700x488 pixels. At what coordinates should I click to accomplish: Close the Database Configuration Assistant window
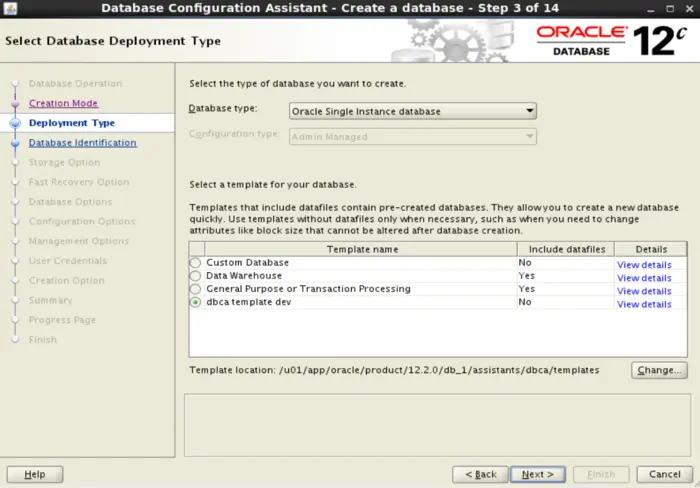click(690, 8)
